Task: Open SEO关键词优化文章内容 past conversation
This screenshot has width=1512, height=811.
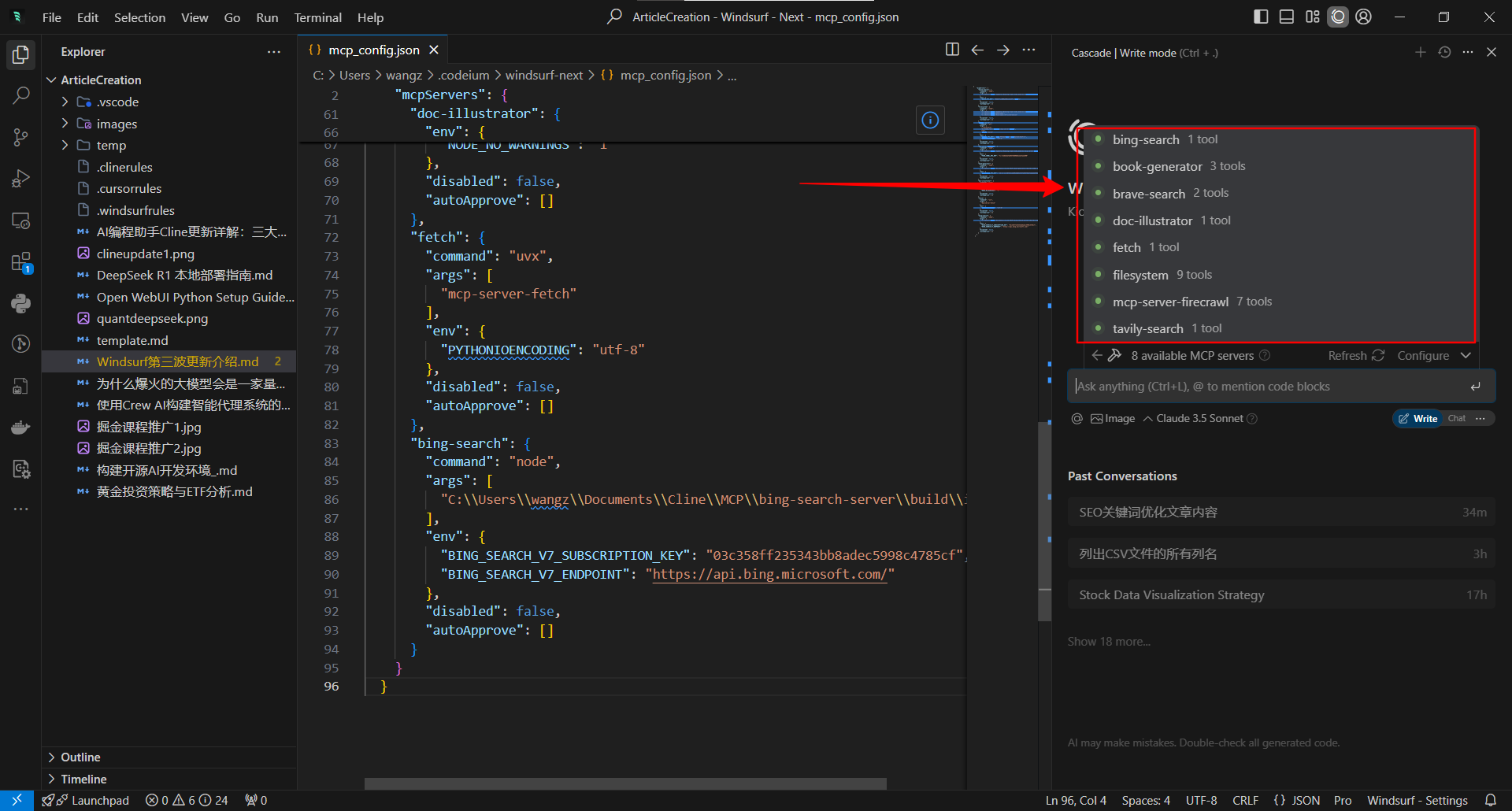Action: click(x=1281, y=512)
